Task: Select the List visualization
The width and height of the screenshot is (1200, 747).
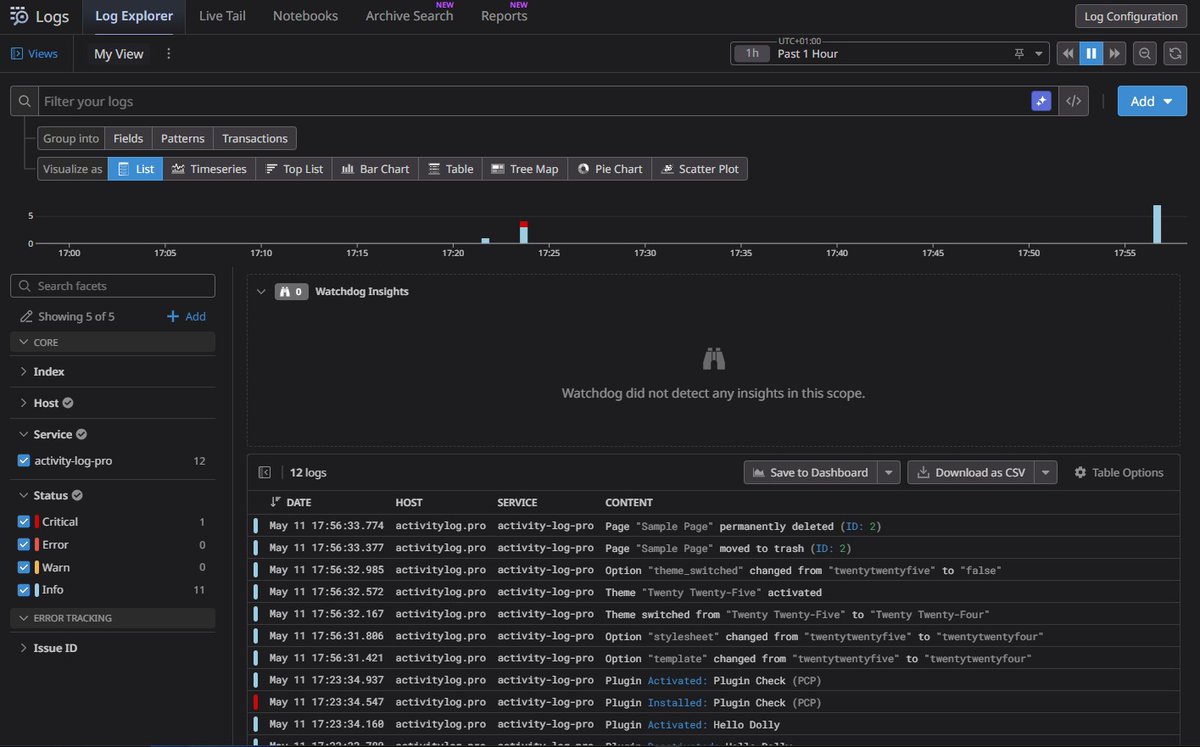Action: [135, 169]
